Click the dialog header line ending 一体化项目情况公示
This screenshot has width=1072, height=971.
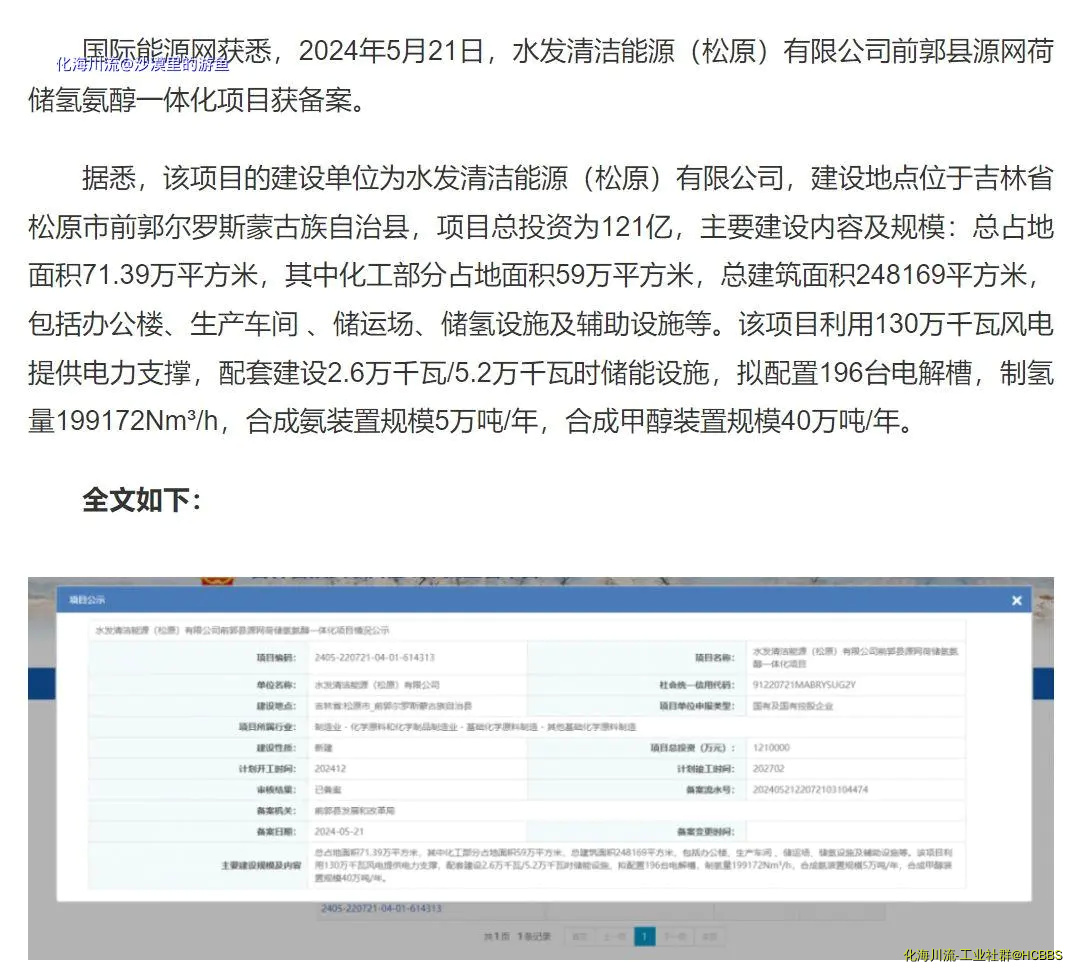pos(242,630)
